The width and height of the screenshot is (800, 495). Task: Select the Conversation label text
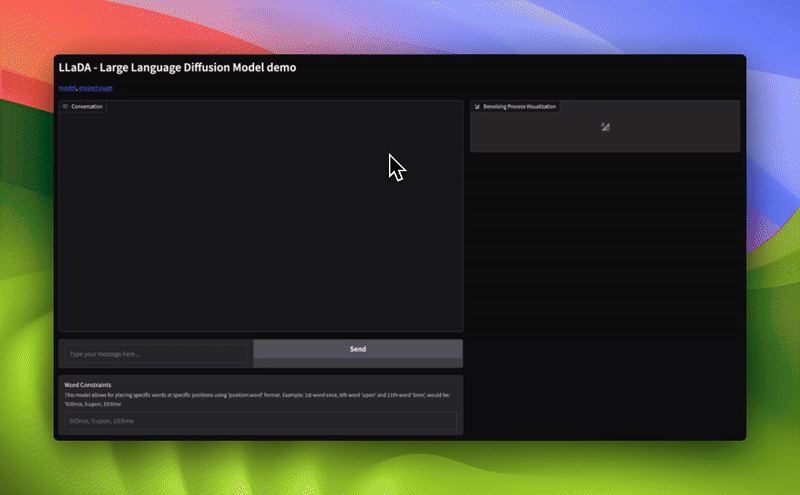pyautogui.click(x=87, y=106)
